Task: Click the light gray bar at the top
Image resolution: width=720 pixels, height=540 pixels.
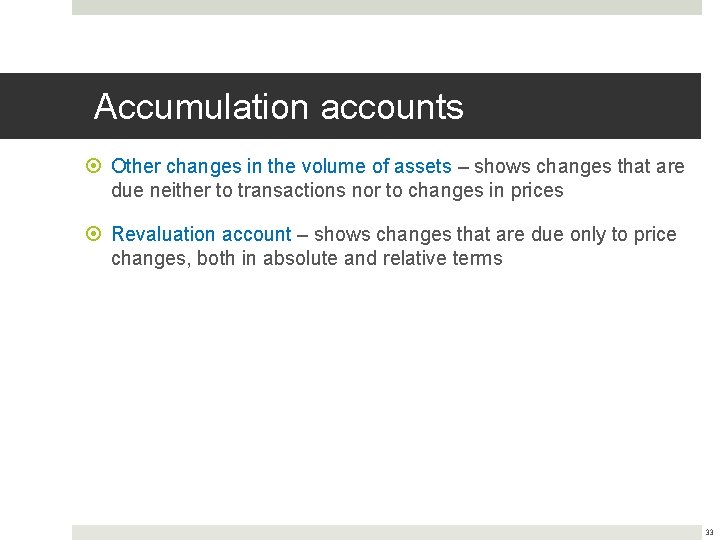Action: [x=386, y=7]
